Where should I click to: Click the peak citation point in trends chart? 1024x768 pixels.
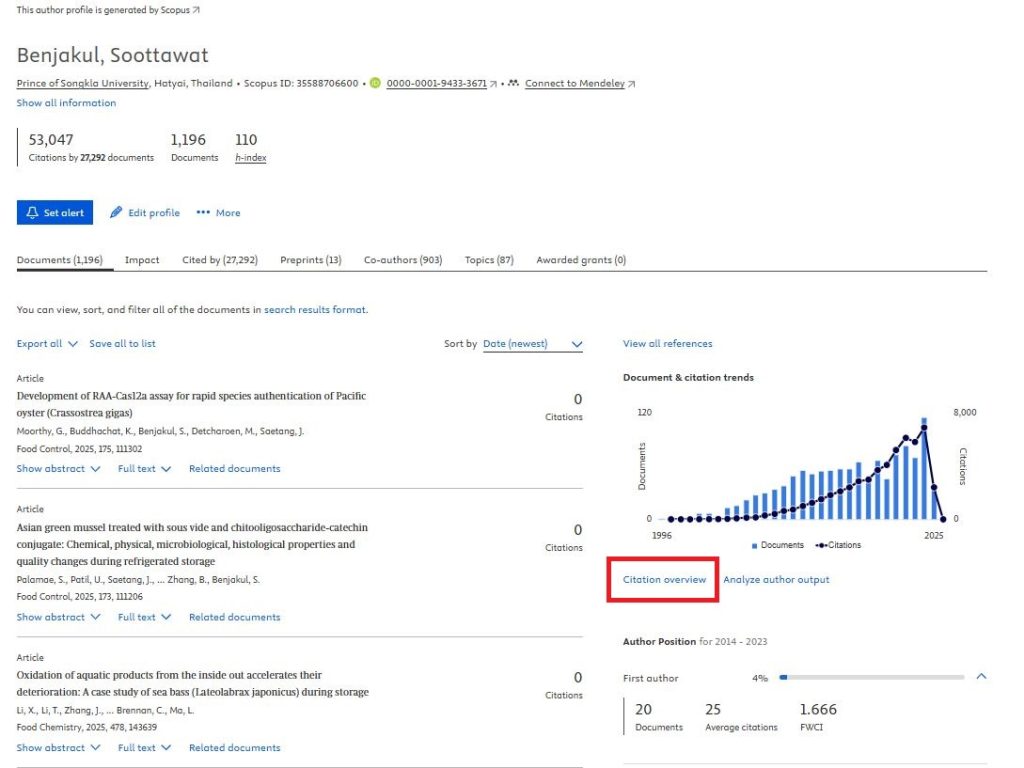pos(925,429)
